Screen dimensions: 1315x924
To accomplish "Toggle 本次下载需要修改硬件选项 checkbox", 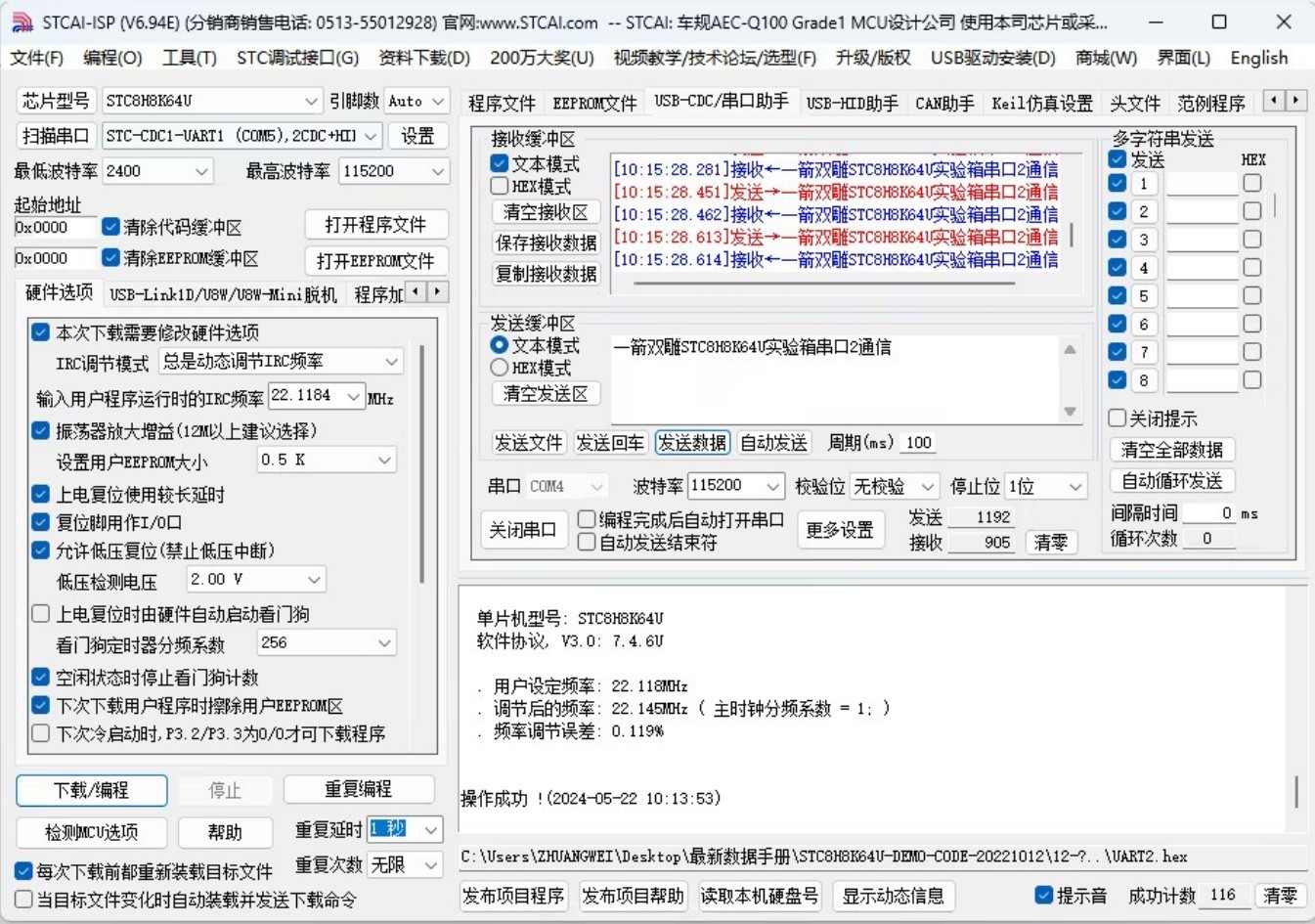I will [41, 332].
